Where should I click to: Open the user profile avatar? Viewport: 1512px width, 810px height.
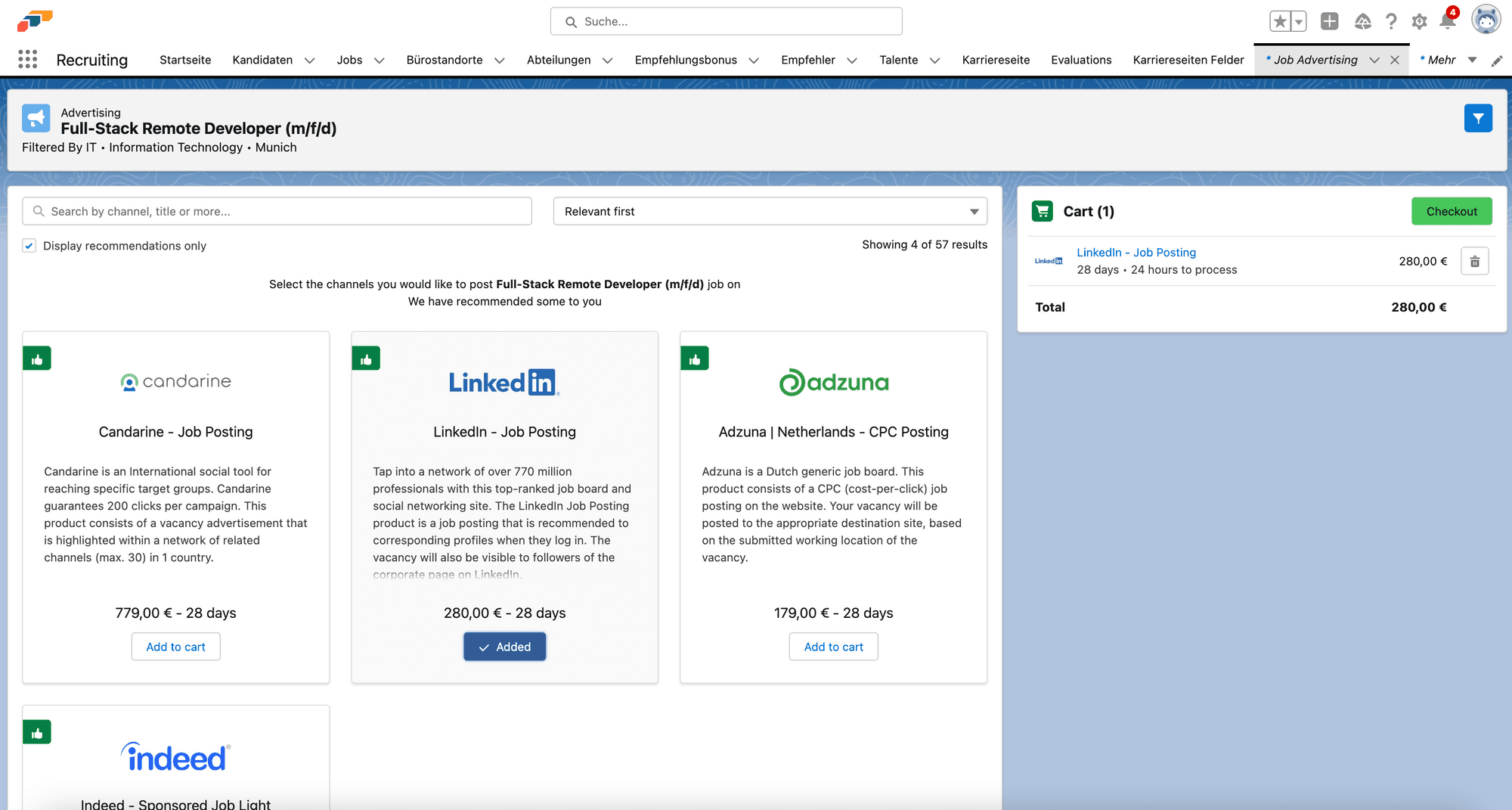pyautogui.click(x=1486, y=20)
